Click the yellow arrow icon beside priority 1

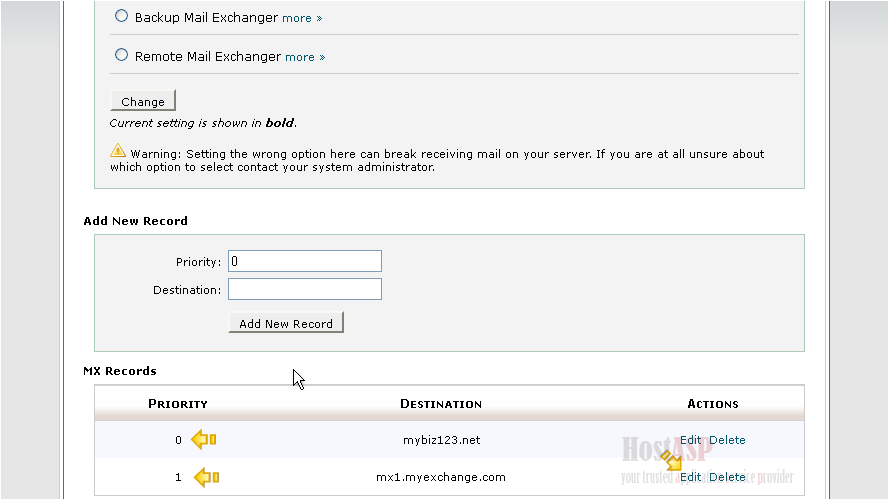[206, 477]
